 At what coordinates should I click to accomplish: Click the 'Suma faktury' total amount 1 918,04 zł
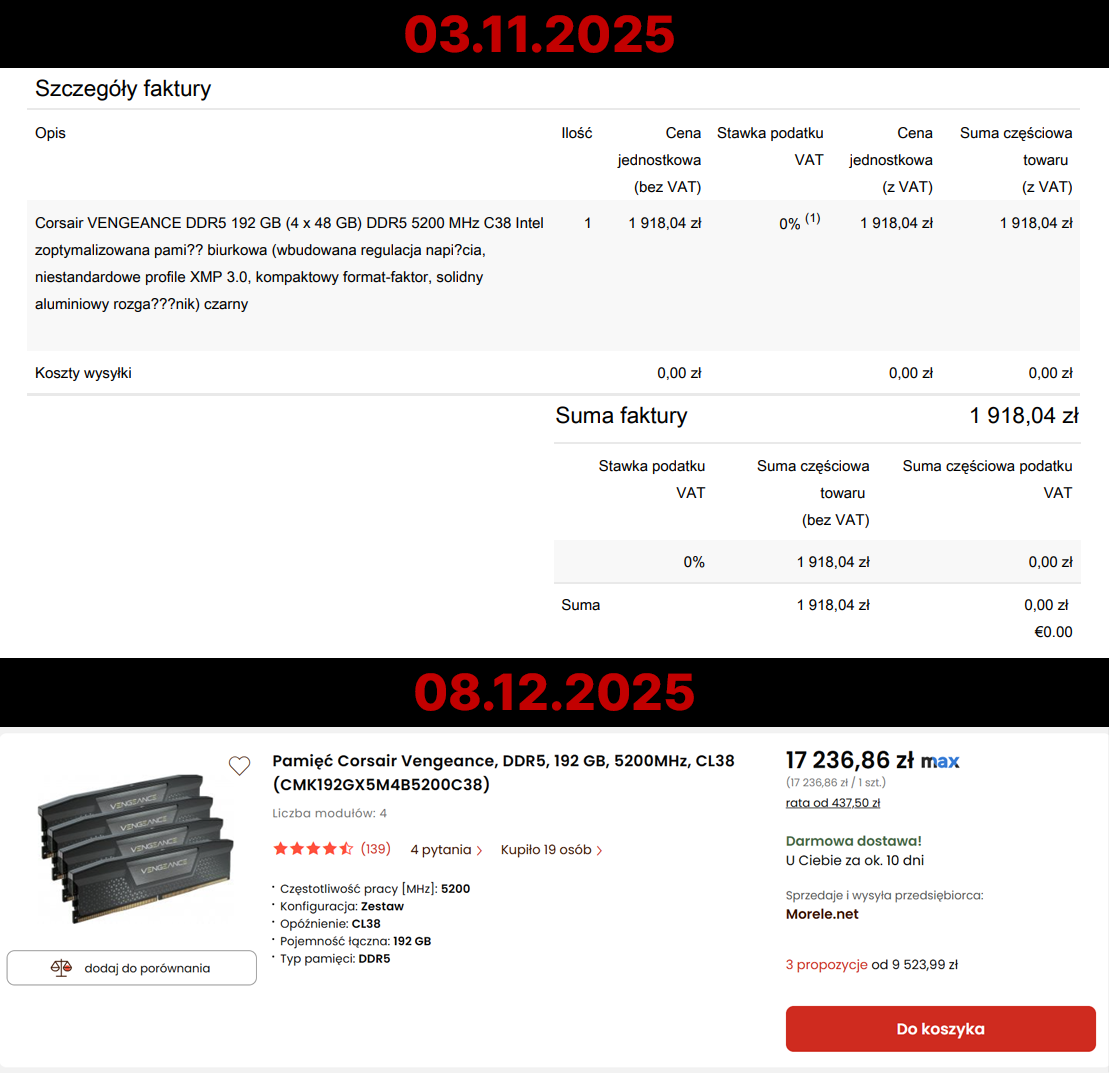(x=1023, y=415)
